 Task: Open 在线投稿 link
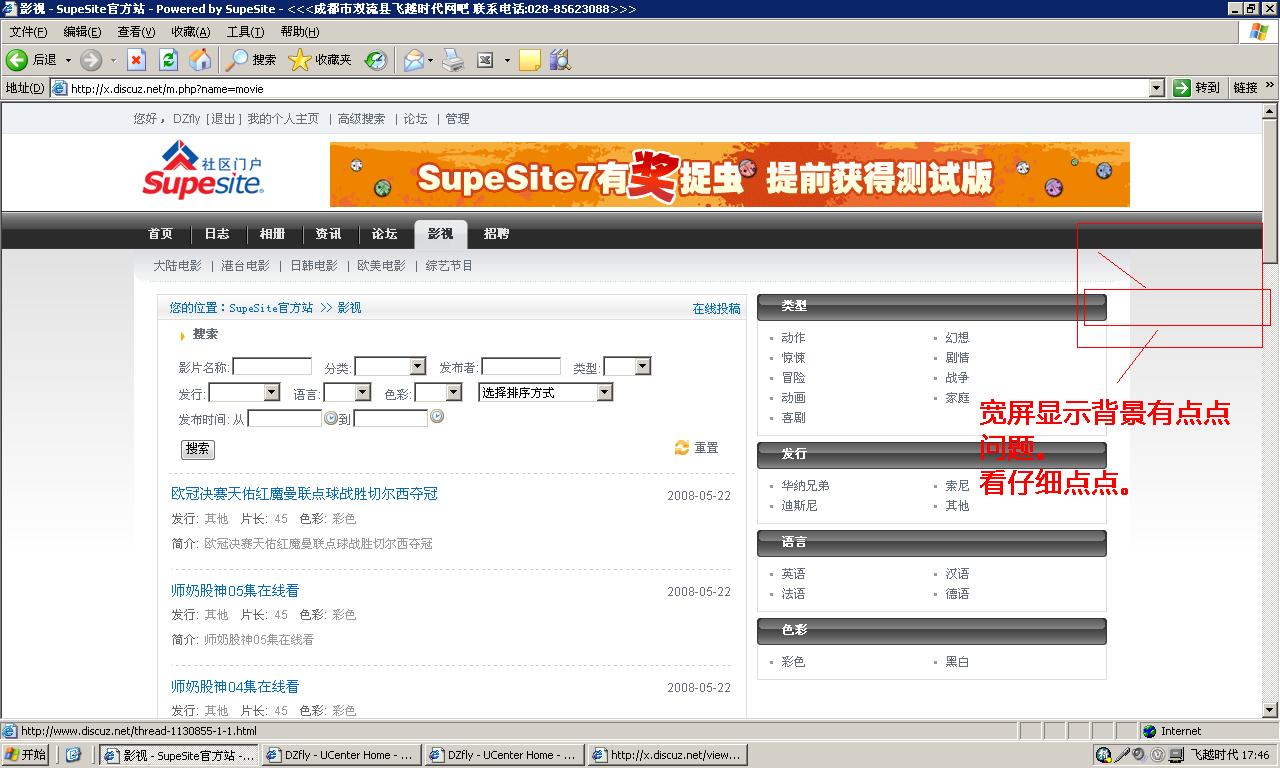717,309
